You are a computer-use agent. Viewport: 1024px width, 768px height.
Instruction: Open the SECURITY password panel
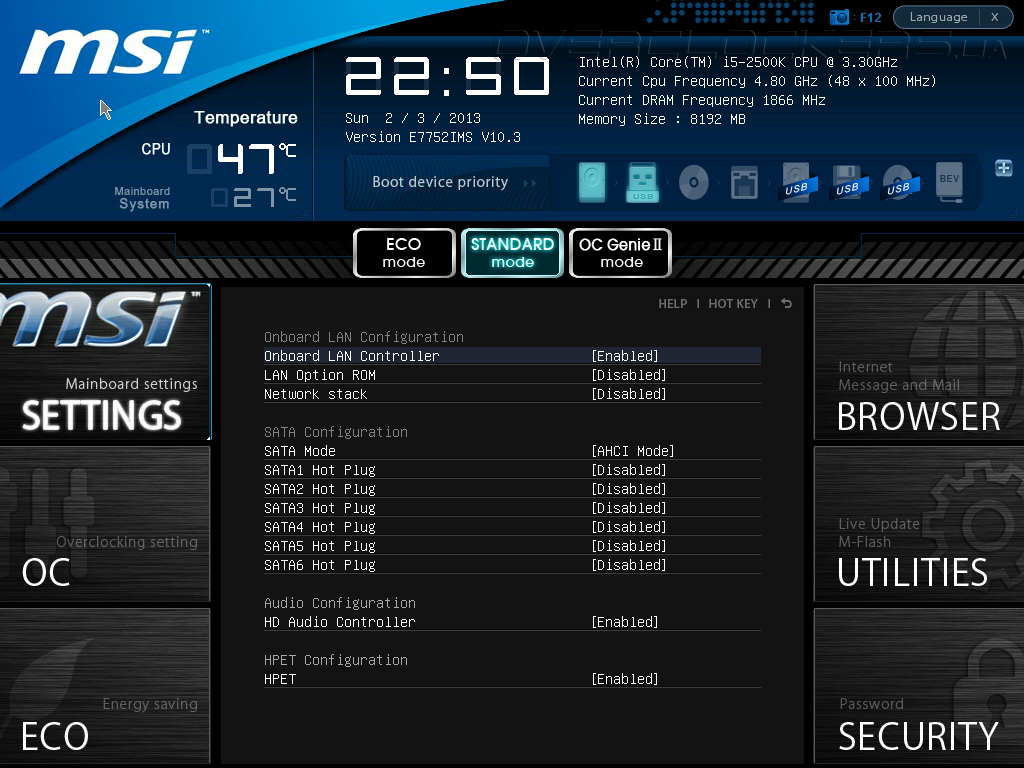coord(919,686)
